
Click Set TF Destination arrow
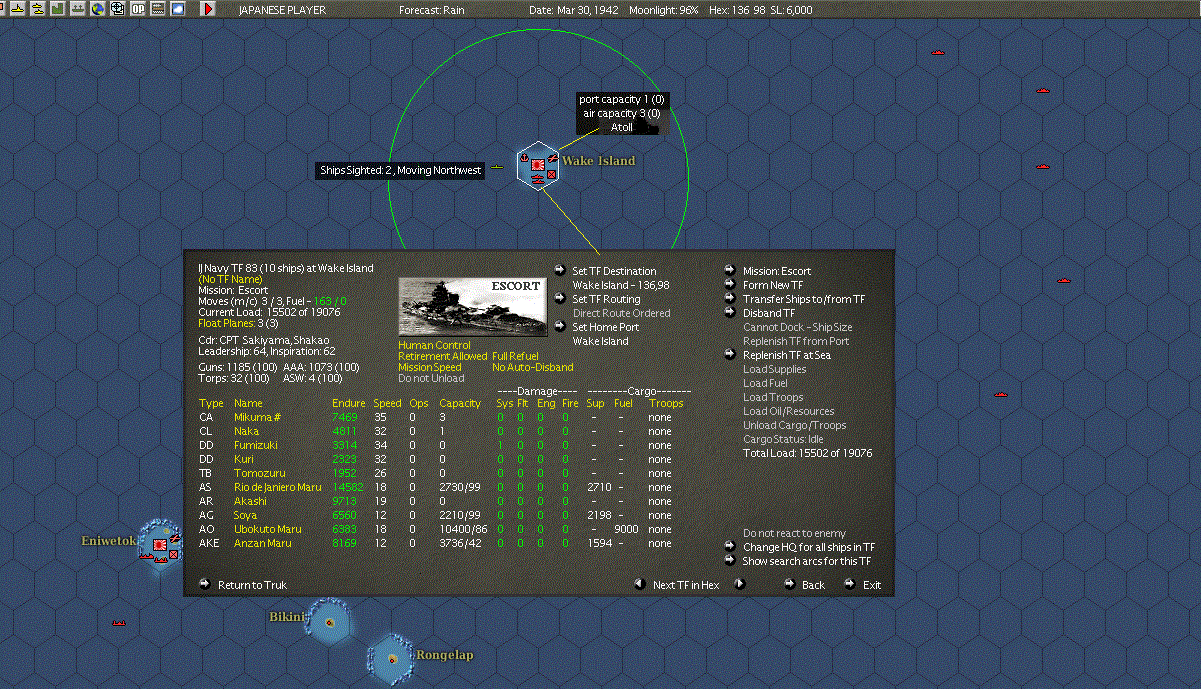coord(560,271)
